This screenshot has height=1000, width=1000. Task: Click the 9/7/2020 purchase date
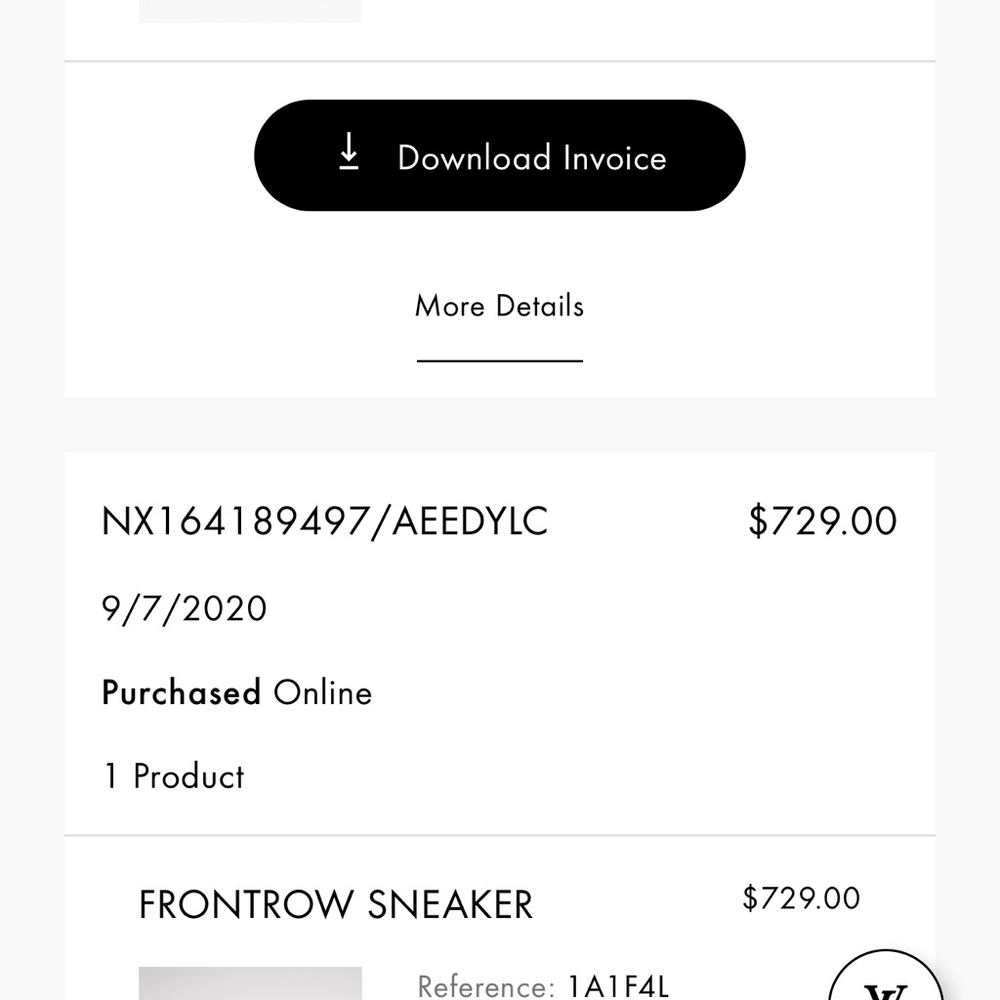coord(184,607)
